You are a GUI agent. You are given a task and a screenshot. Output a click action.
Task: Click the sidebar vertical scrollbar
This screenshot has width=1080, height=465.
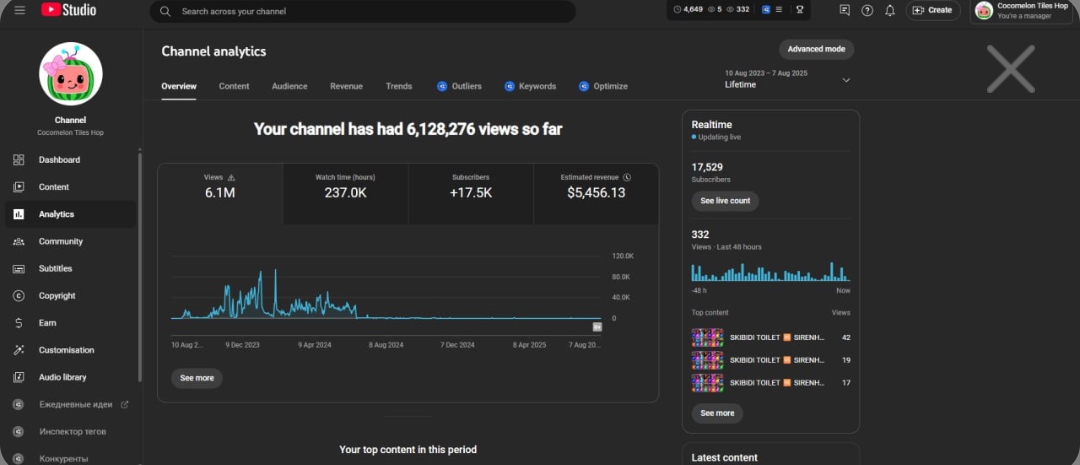(x=141, y=267)
